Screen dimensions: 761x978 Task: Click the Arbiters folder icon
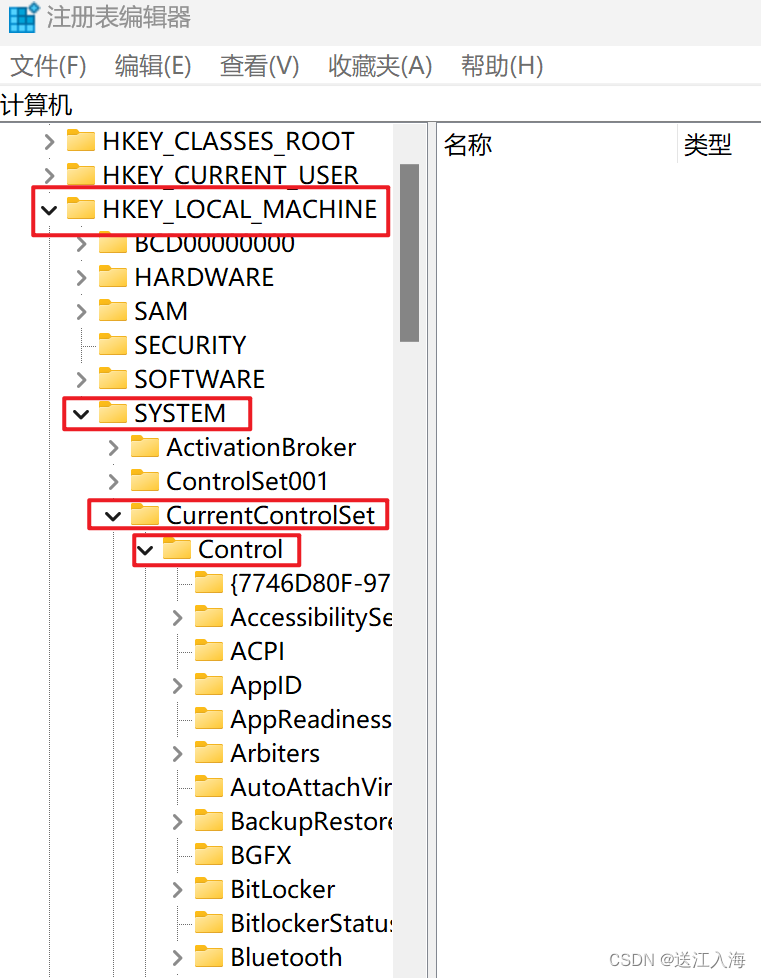coord(209,753)
